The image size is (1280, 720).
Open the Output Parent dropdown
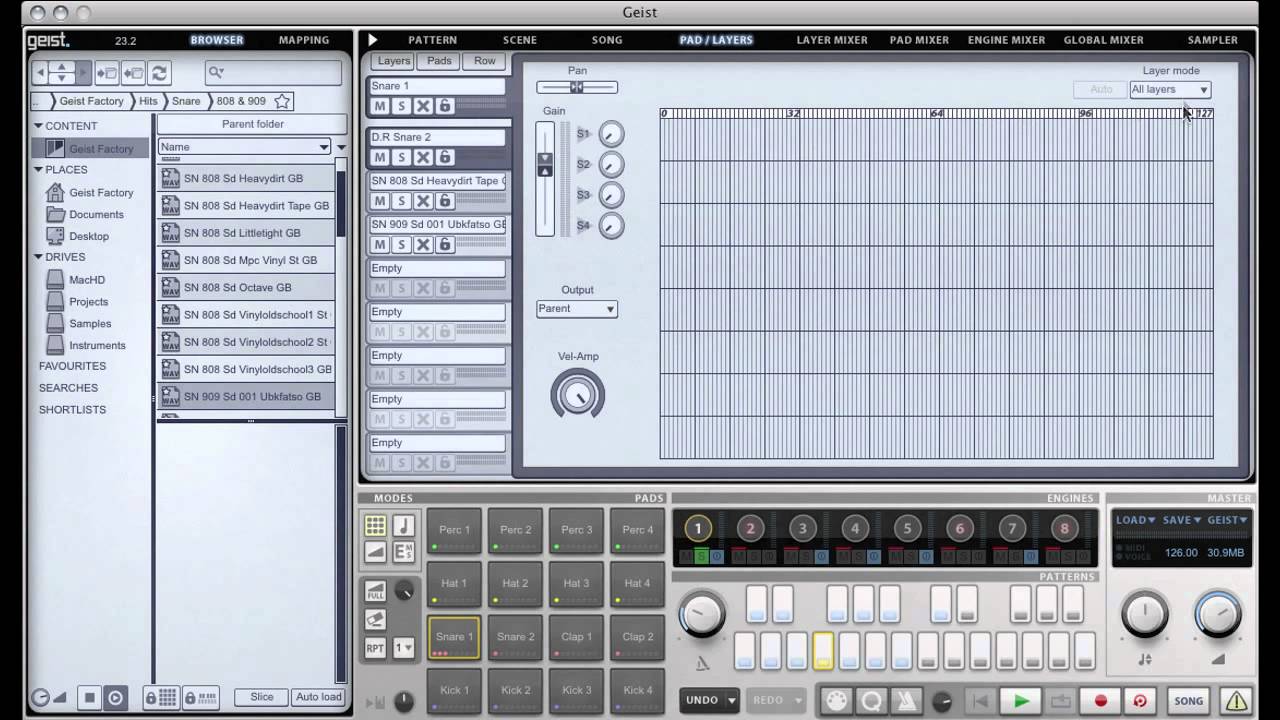(577, 309)
